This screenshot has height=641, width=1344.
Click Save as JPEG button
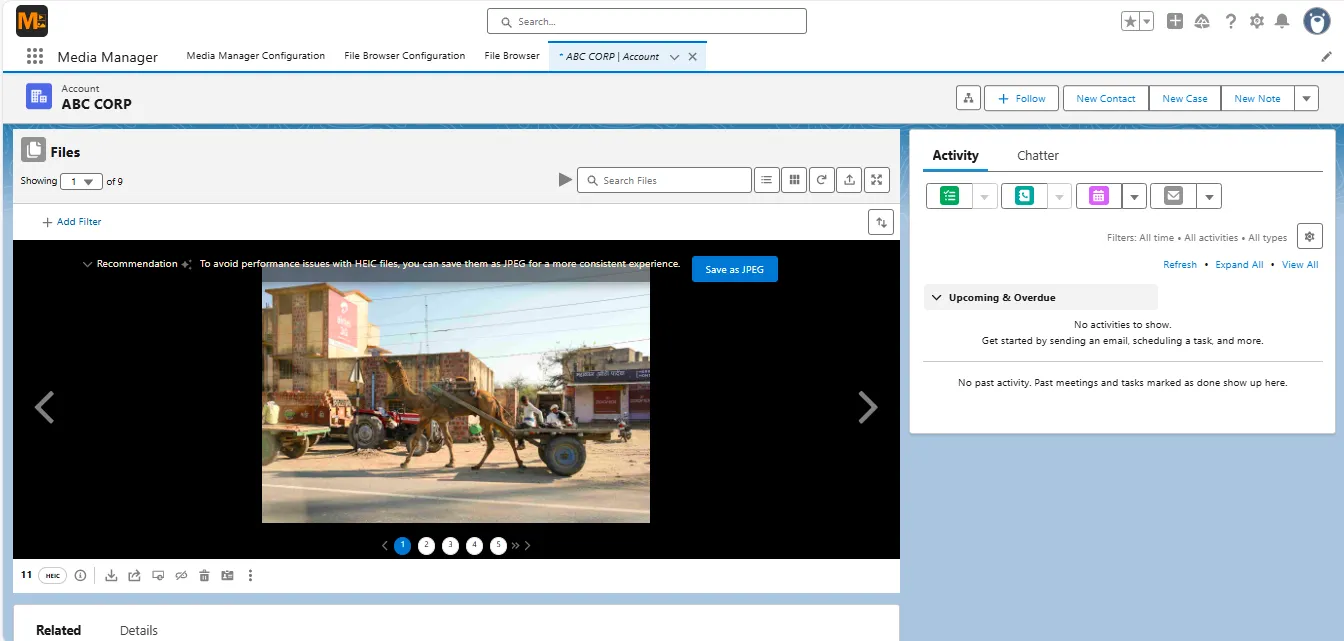735,269
